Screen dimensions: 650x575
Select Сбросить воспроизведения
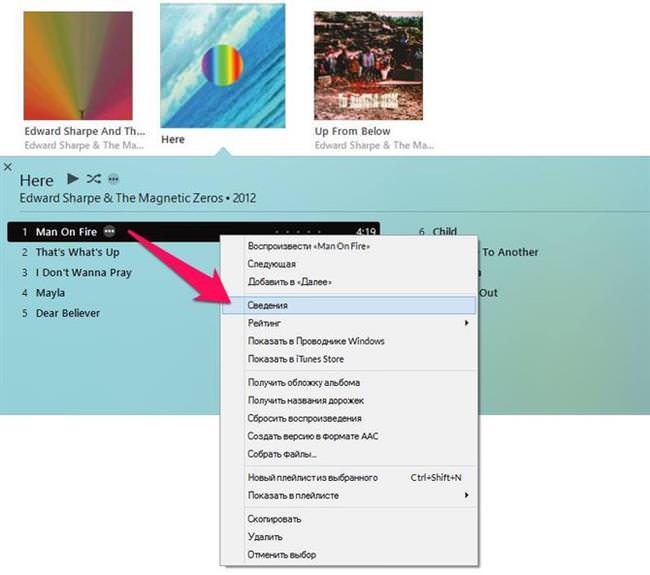(349, 418)
